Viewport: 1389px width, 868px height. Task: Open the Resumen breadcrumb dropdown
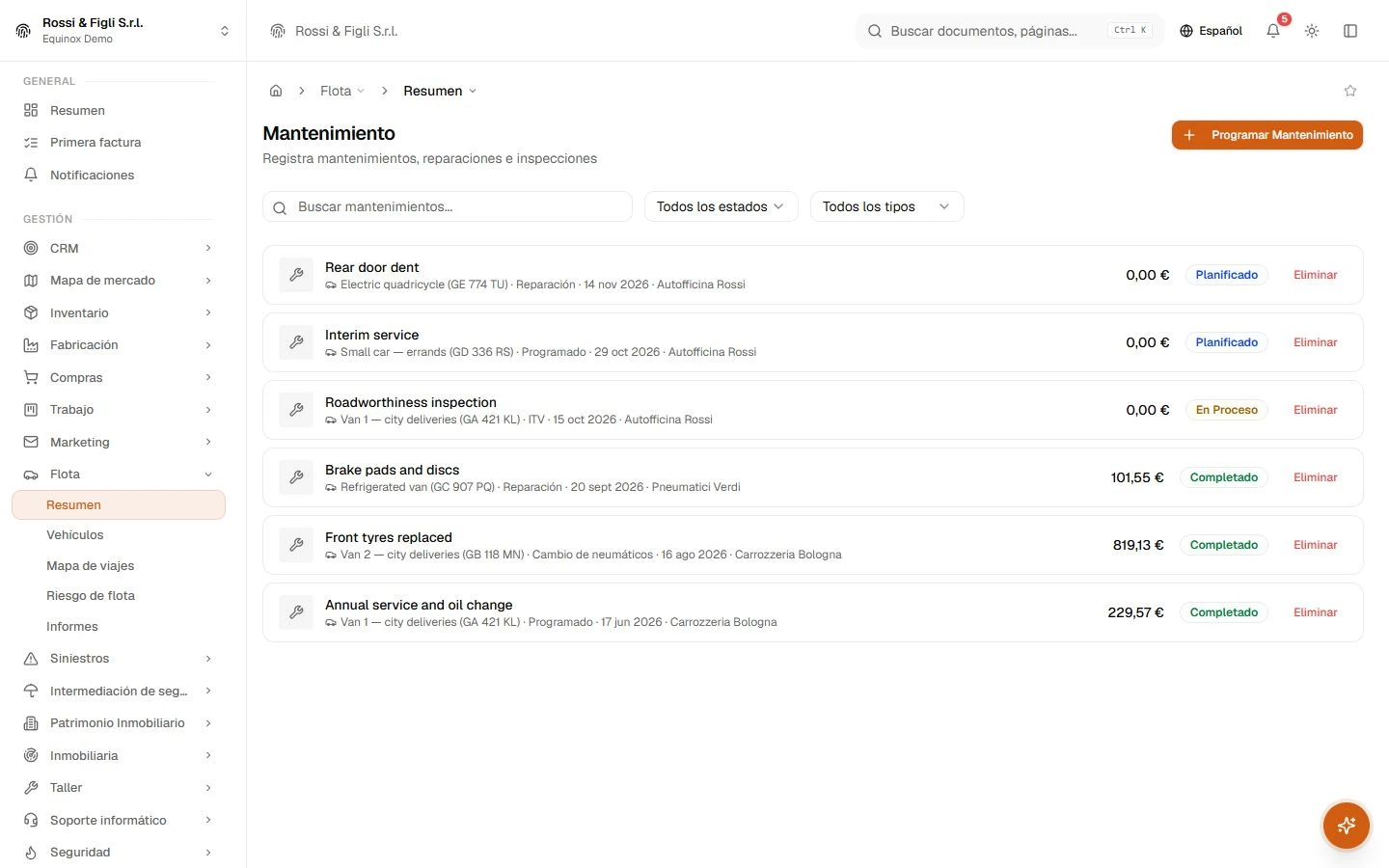[440, 91]
